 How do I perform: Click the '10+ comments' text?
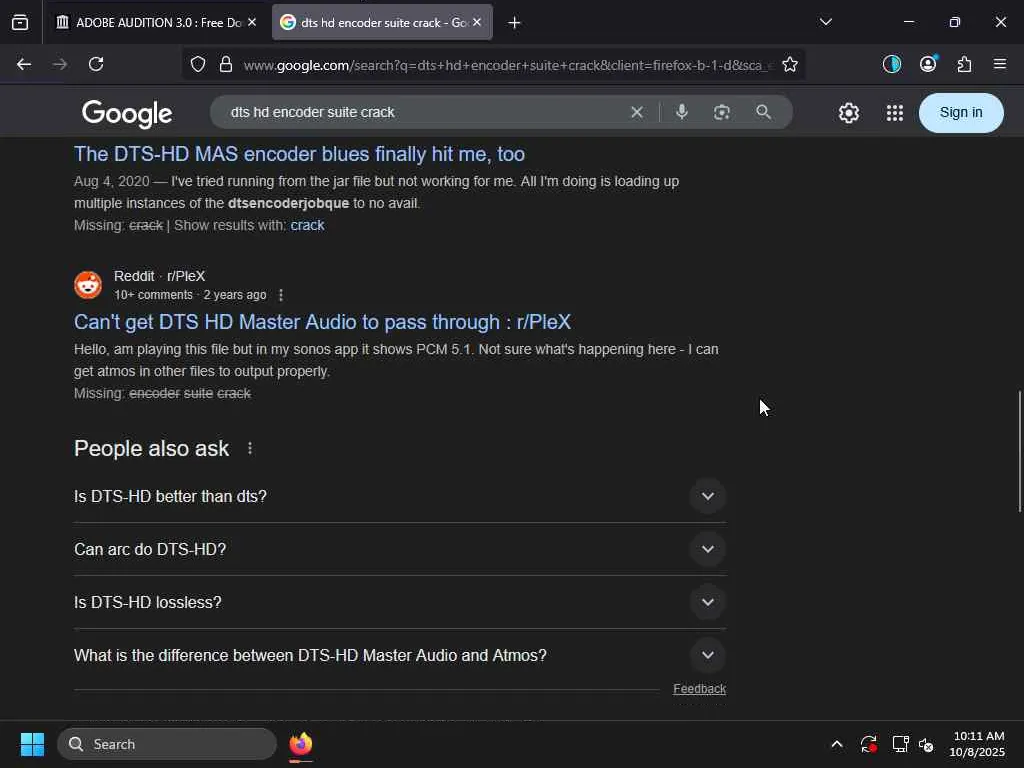pyautogui.click(x=153, y=295)
